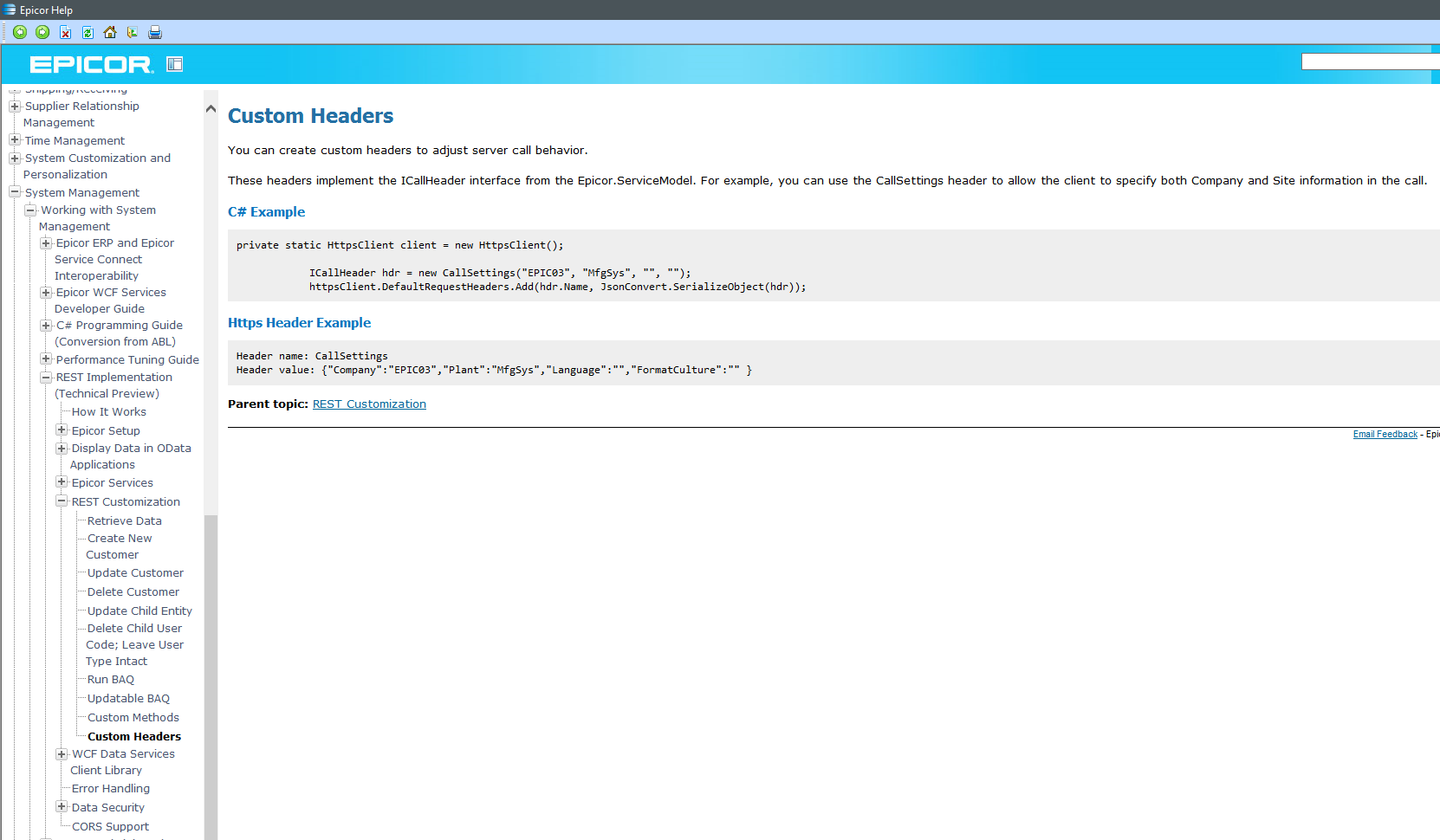Click the exit door toolbar icon

click(x=133, y=32)
